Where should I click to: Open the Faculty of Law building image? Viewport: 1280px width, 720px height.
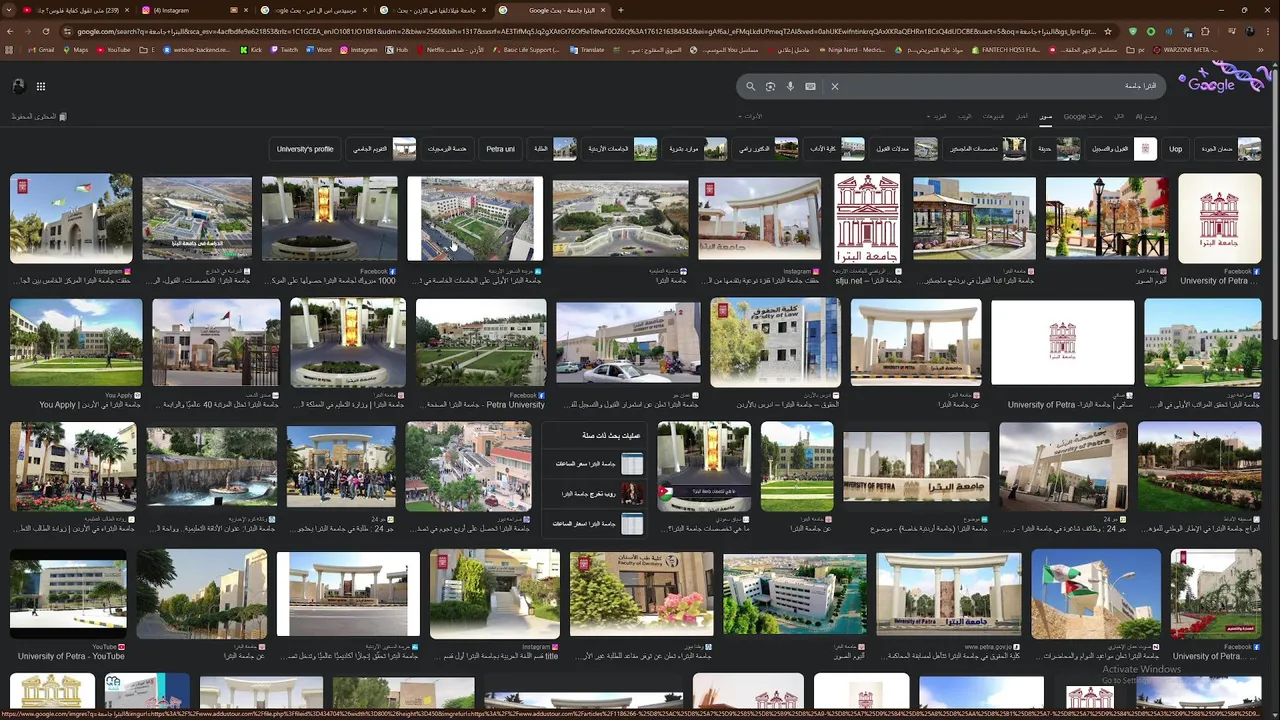[x=775, y=342]
